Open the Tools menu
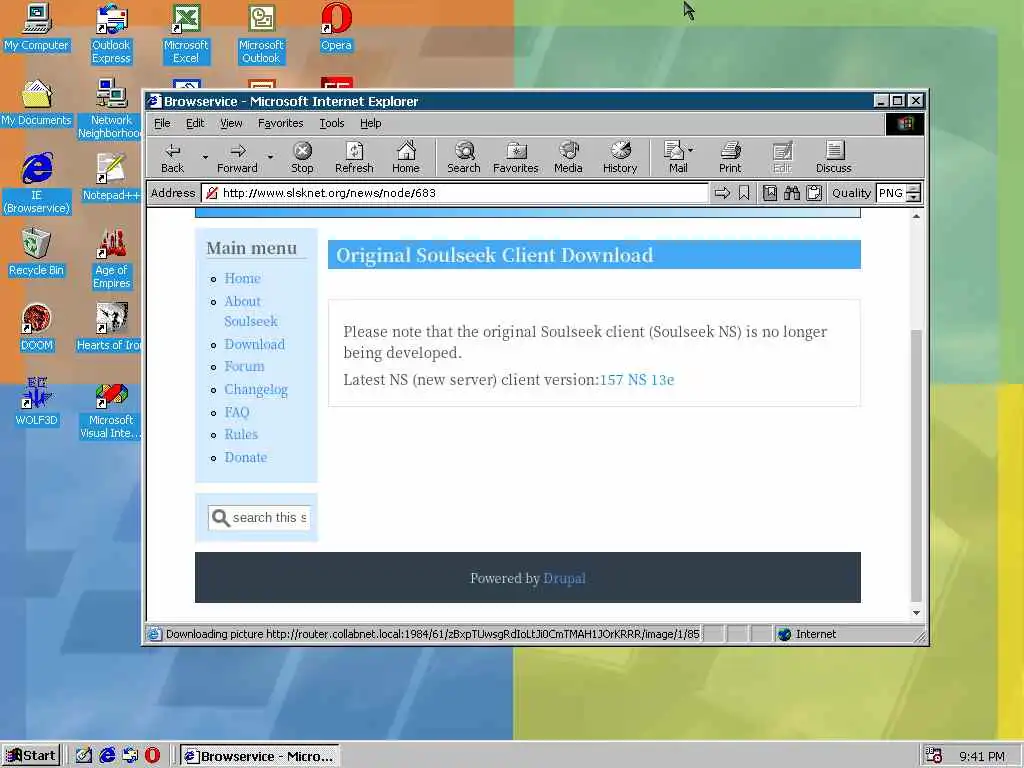Screen dimensions: 1024x768 (x=332, y=123)
